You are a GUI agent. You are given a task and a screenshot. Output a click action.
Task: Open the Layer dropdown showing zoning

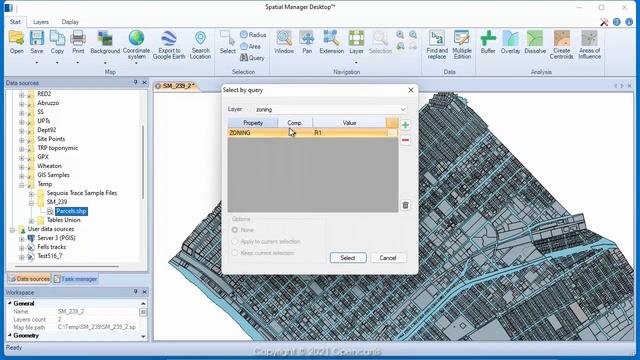coord(330,109)
